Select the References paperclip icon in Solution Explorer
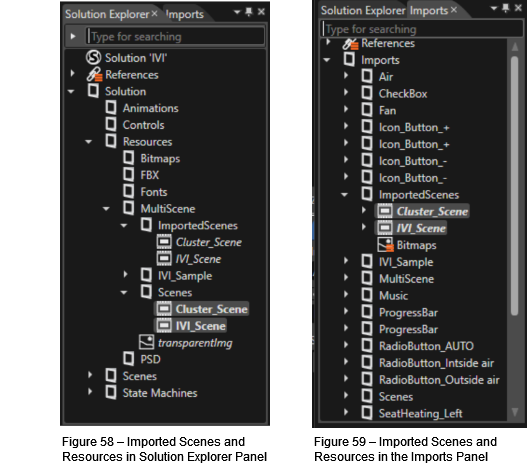527x469 pixels. pos(94,74)
